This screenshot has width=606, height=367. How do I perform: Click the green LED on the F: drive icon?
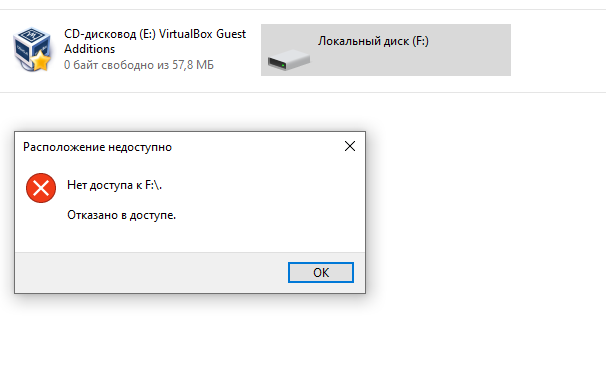[283, 66]
